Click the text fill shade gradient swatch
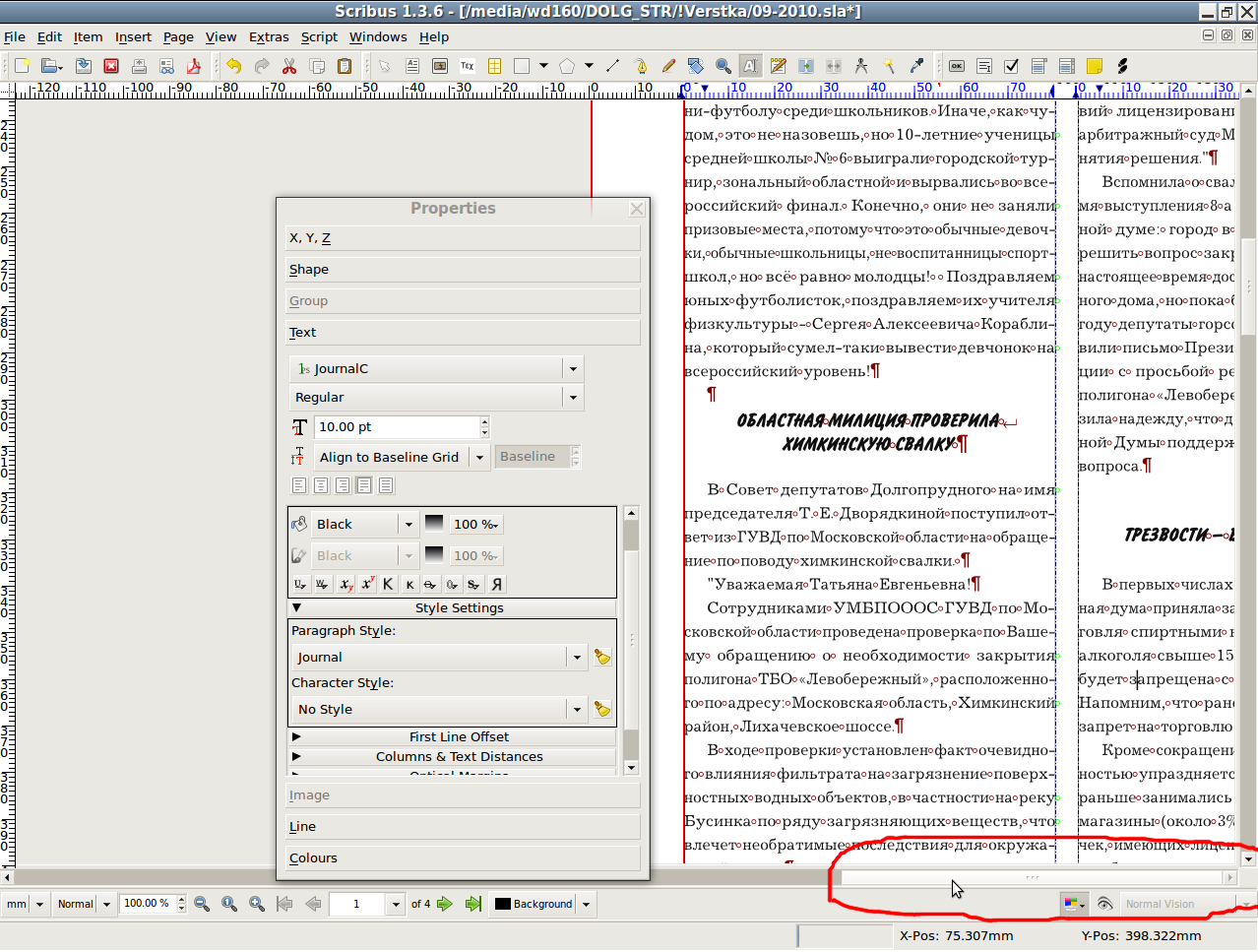The image size is (1258, 952). click(433, 524)
